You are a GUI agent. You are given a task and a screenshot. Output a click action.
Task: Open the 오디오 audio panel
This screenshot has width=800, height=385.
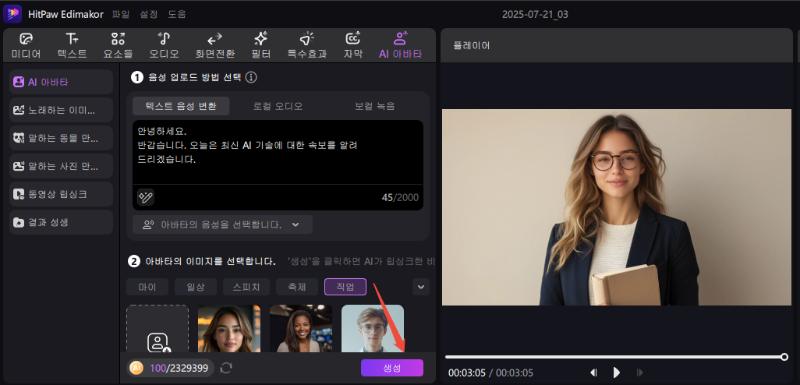point(164,46)
